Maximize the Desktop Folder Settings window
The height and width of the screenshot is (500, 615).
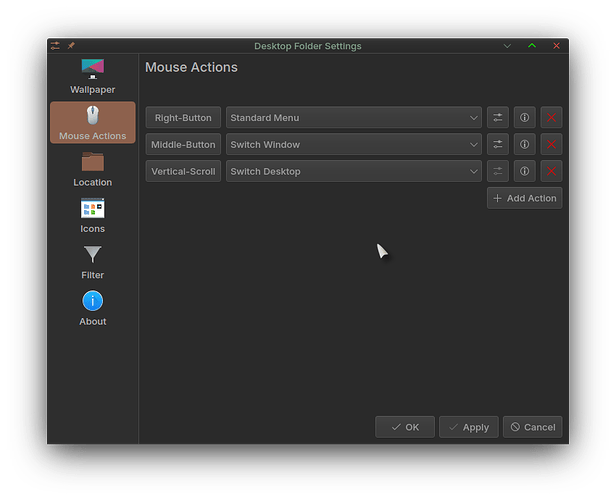click(532, 46)
